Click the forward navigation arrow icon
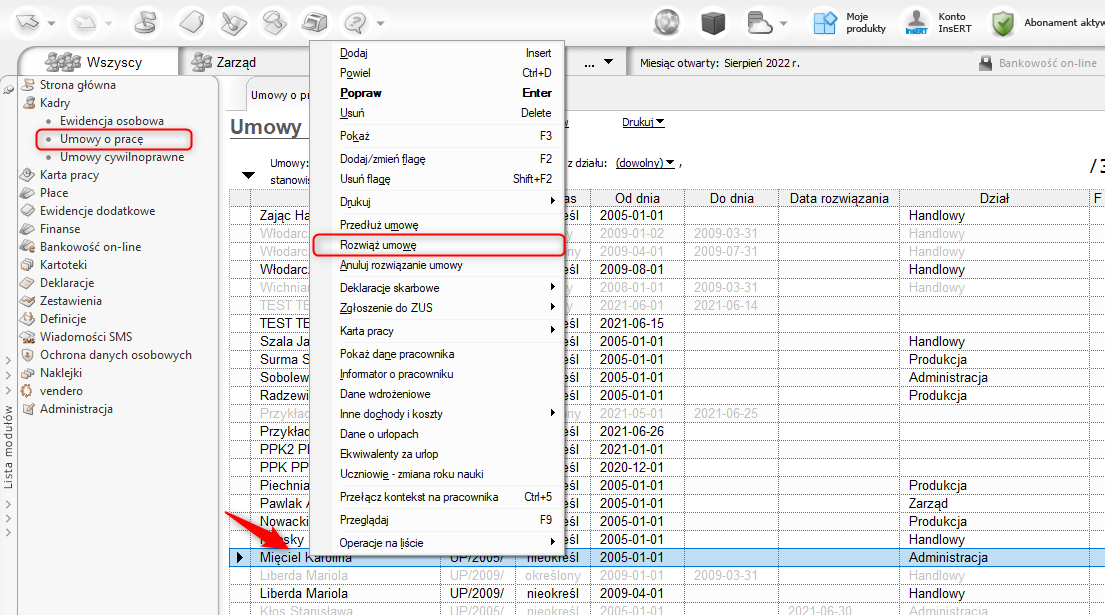The height and width of the screenshot is (615, 1105). (x=85, y=23)
